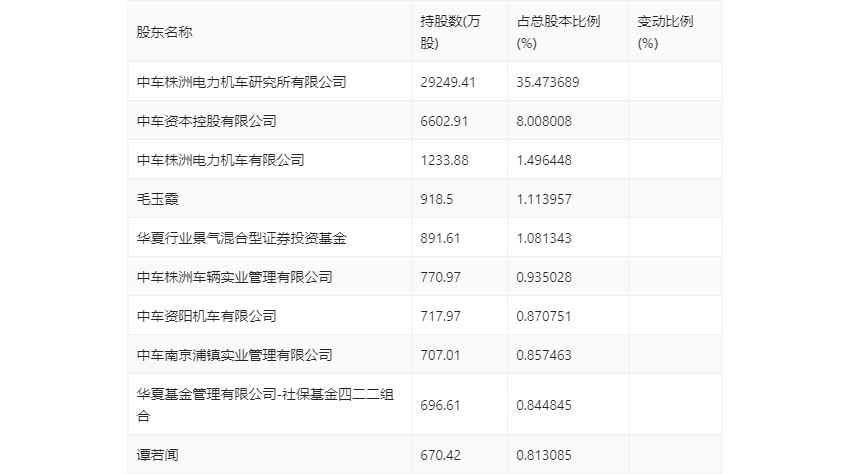This screenshot has width=850, height=474.
Task: Select shareholder 中车资本控股有限公司
Action: coord(207,121)
